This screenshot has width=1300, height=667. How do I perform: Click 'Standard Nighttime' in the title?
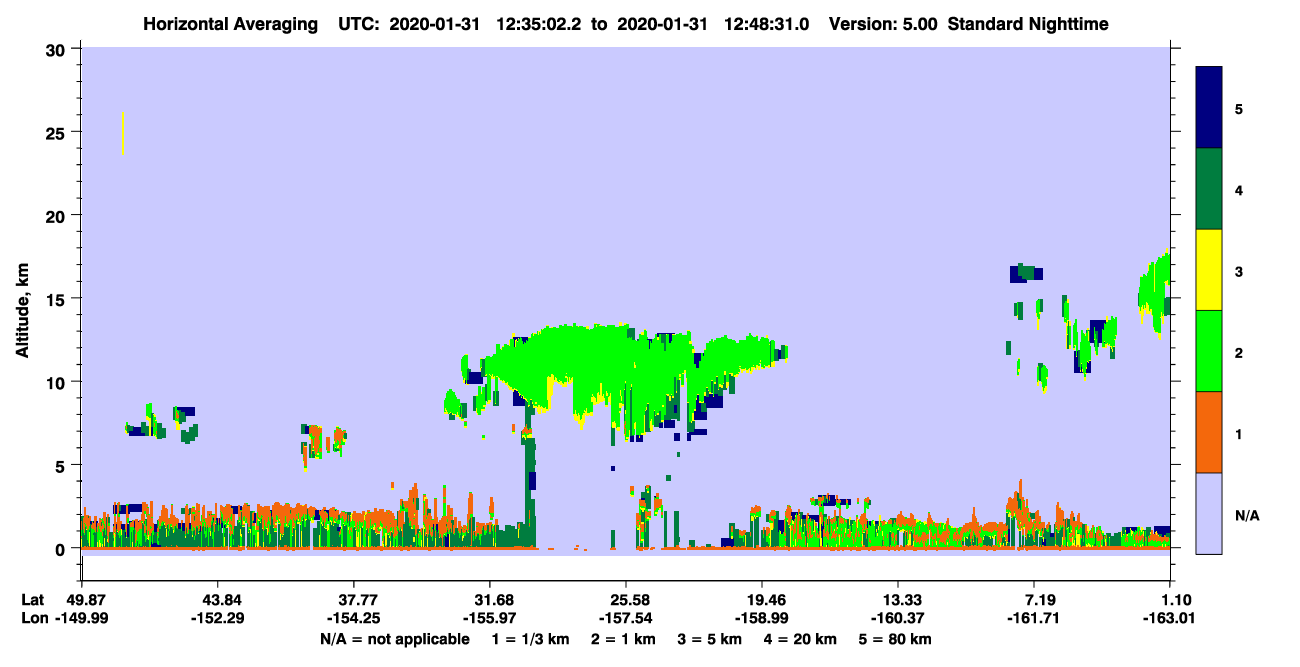coord(1028,23)
